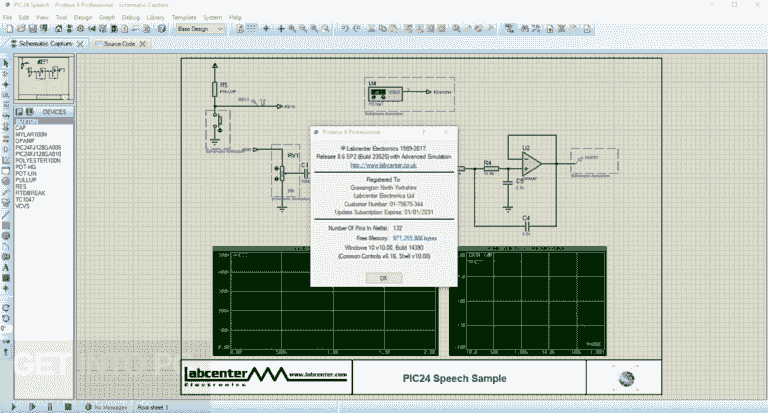Viewport: 768px width, 413px height.
Task: Open the Library menu
Action: tap(155, 17)
